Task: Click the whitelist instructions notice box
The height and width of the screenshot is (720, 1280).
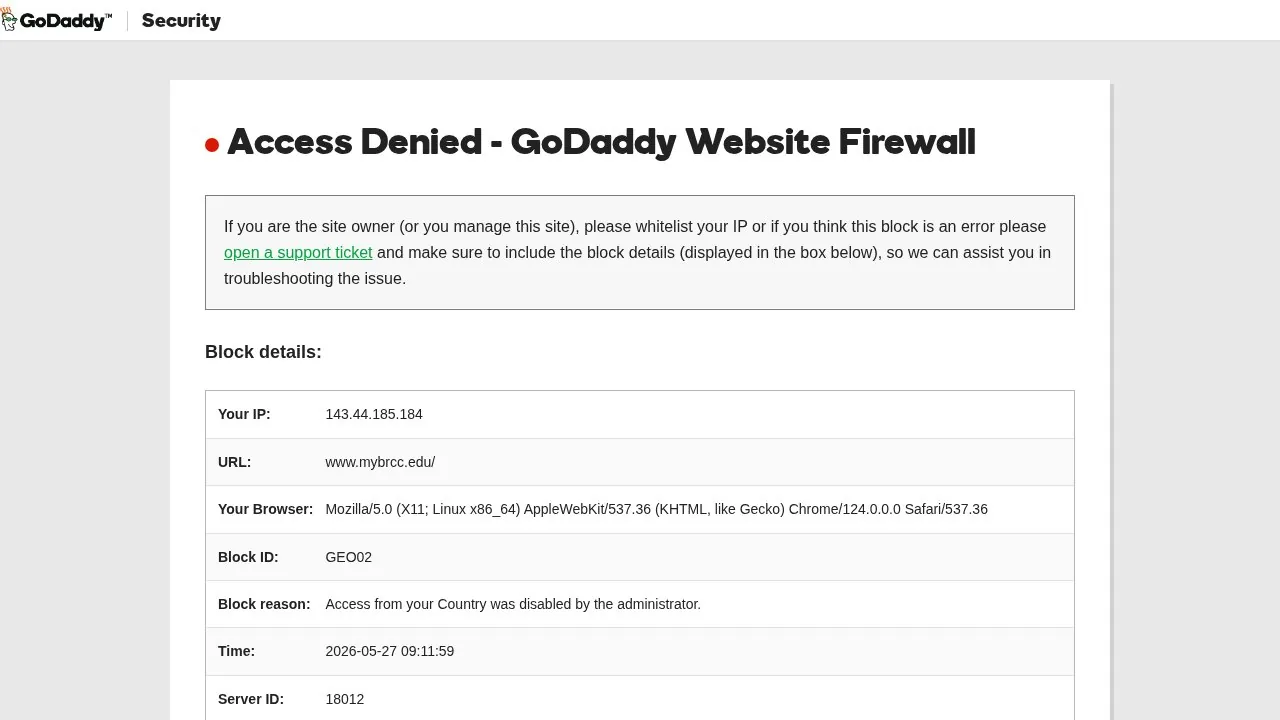Action: point(640,252)
